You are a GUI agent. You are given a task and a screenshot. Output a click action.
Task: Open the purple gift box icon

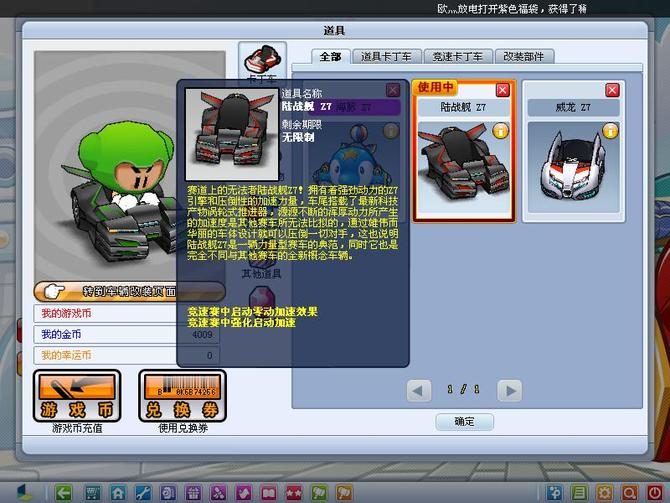(x=193, y=493)
